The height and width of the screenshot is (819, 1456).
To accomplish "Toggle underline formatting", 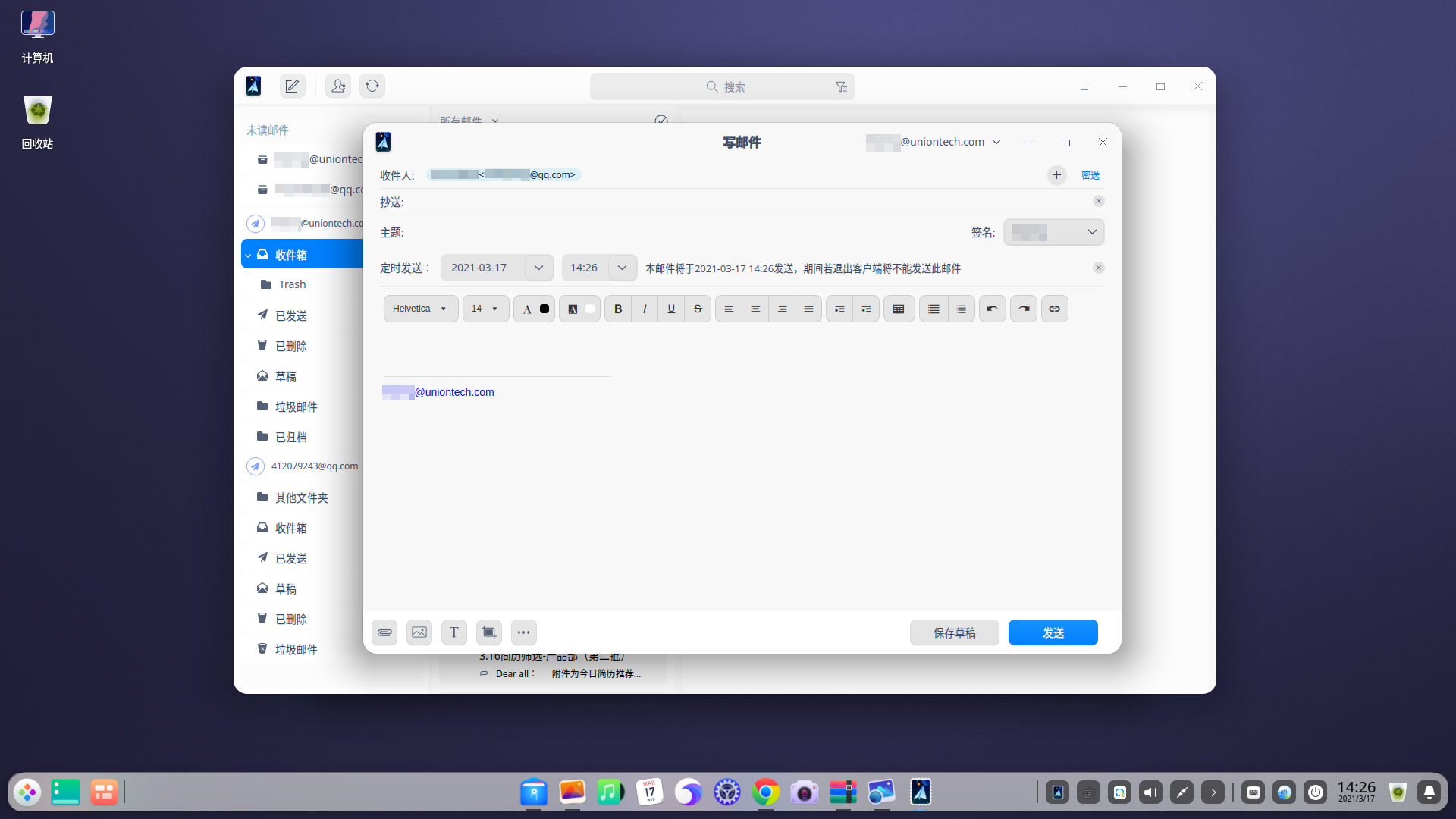I will (671, 309).
